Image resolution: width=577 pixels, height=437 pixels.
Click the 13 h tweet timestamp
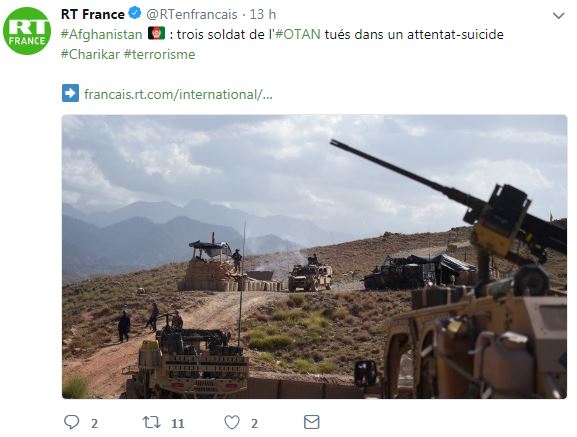(263, 14)
